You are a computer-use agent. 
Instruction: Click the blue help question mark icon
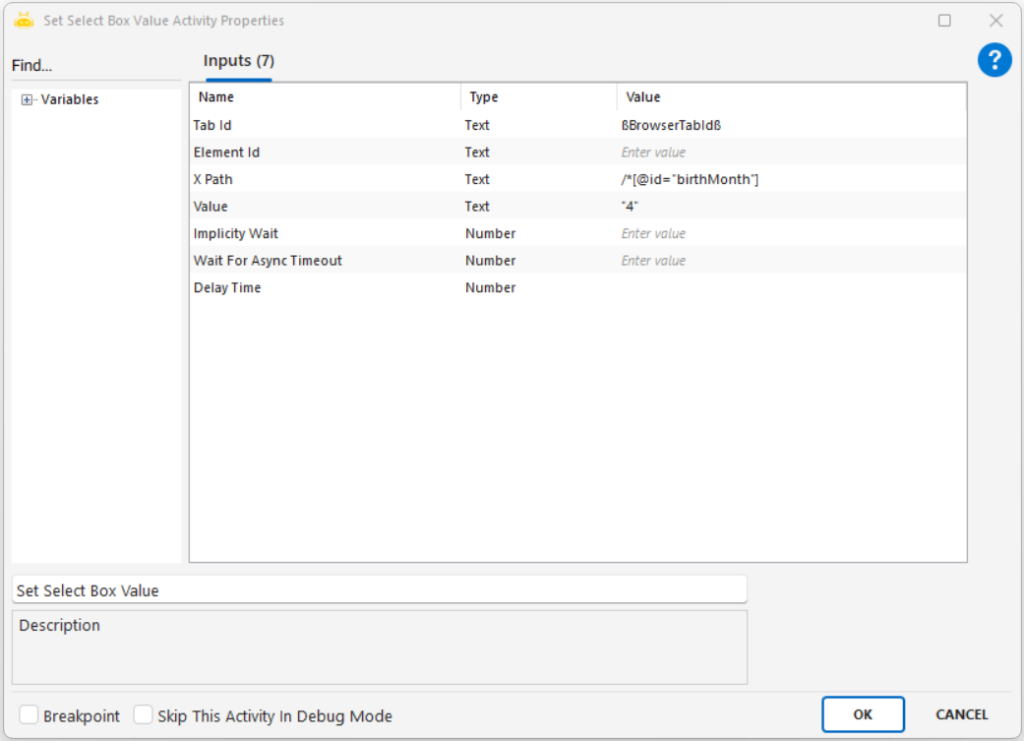[994, 60]
